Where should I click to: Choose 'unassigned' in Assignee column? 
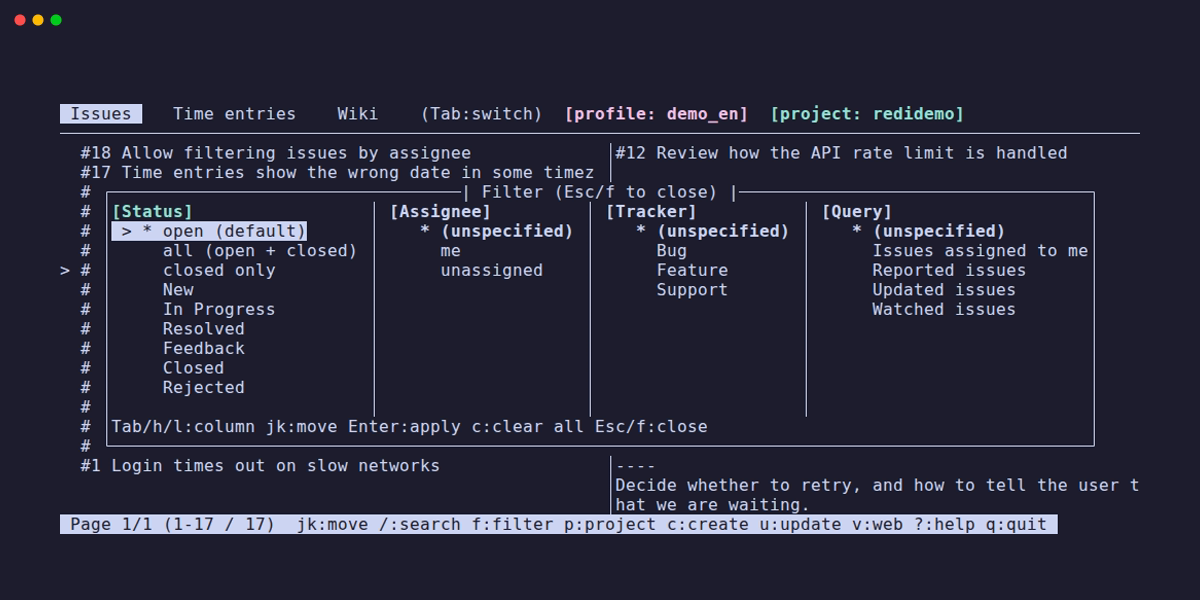point(492,270)
